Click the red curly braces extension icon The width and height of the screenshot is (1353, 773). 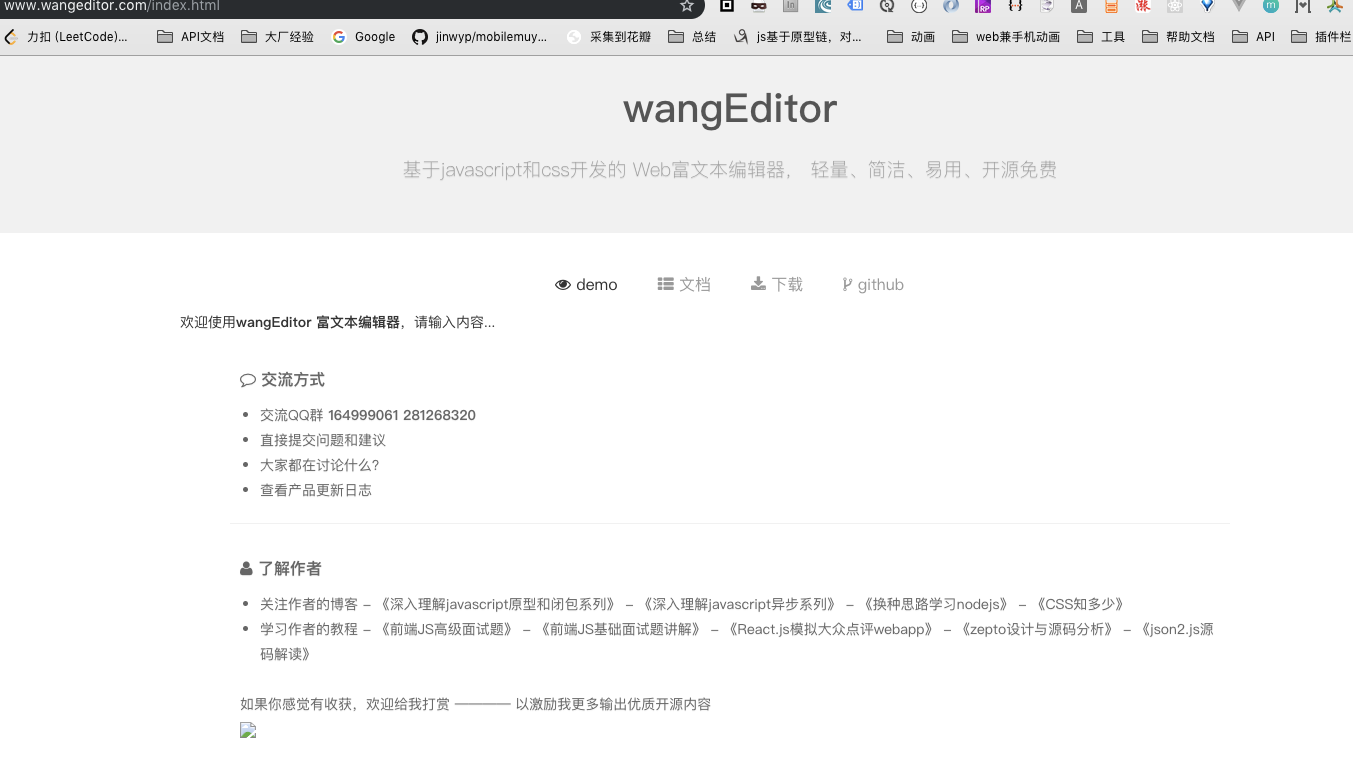[x=1015, y=6]
